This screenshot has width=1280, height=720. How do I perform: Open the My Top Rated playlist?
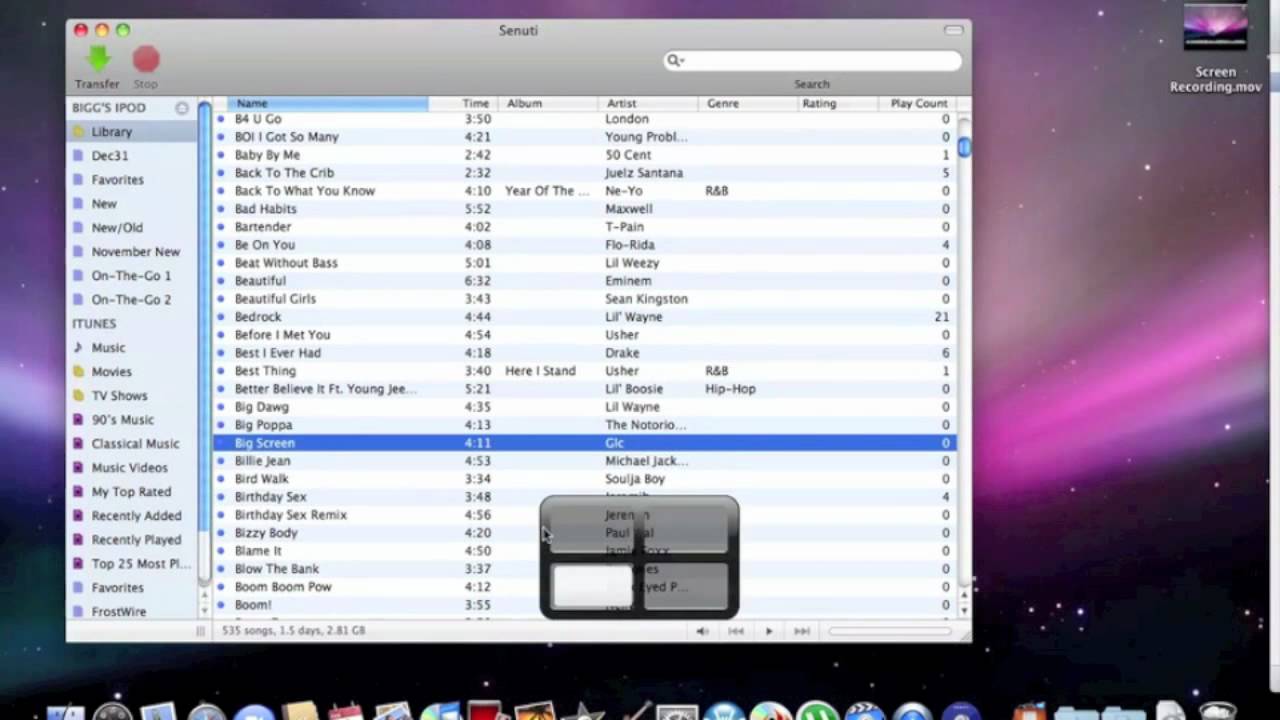132,492
